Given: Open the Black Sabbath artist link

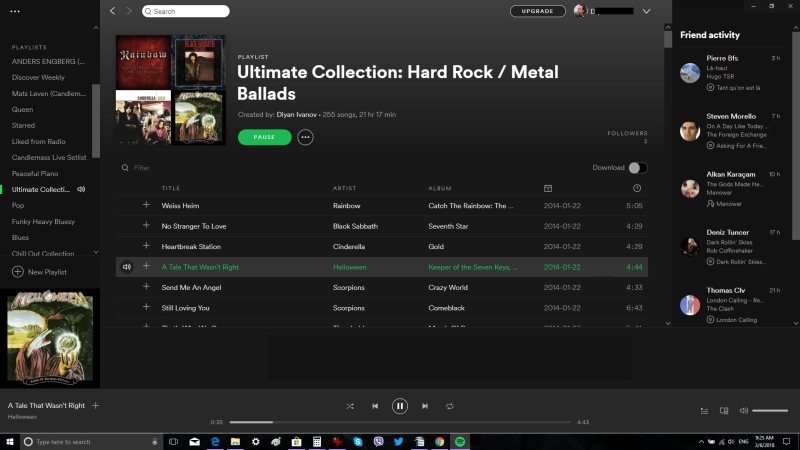Looking at the screenshot, I should [355, 226].
